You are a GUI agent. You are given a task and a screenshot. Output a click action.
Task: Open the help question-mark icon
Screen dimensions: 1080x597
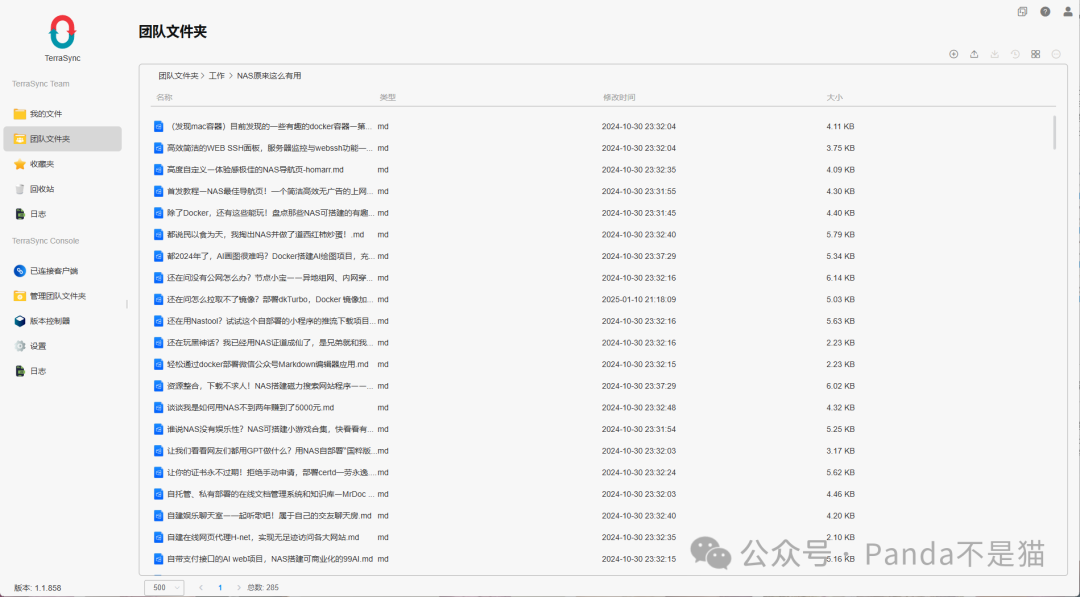point(1045,12)
